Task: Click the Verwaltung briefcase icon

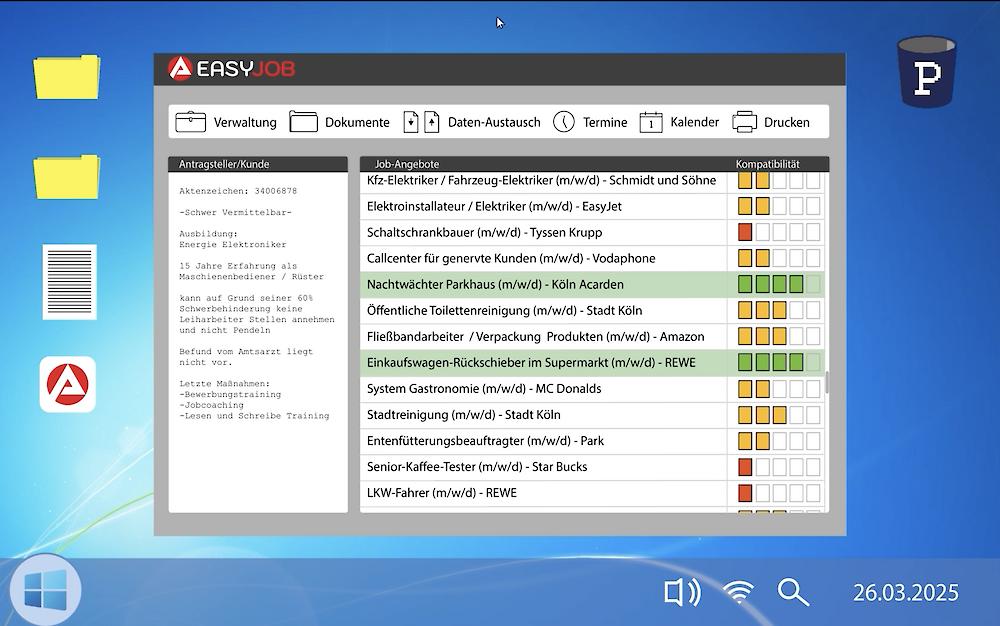Action: (190, 122)
